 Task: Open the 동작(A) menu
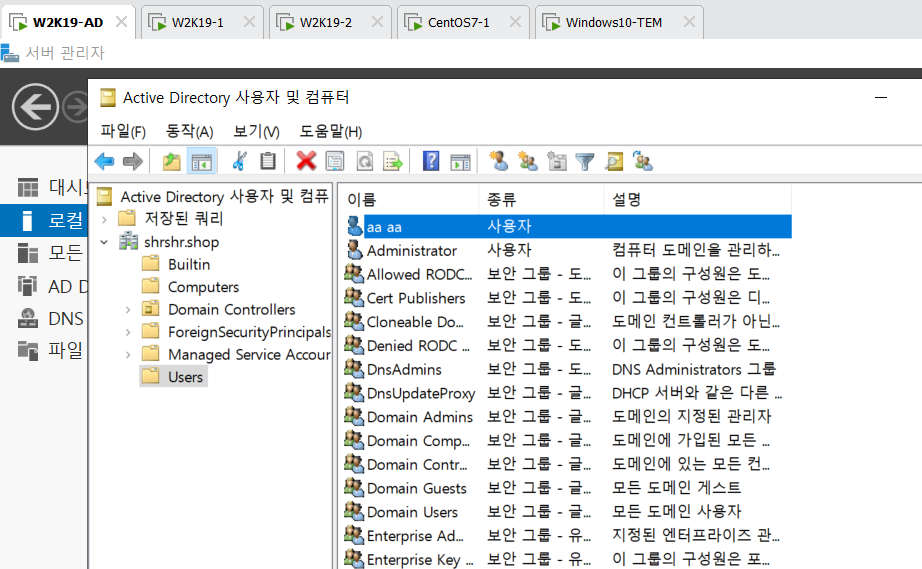pos(189,131)
